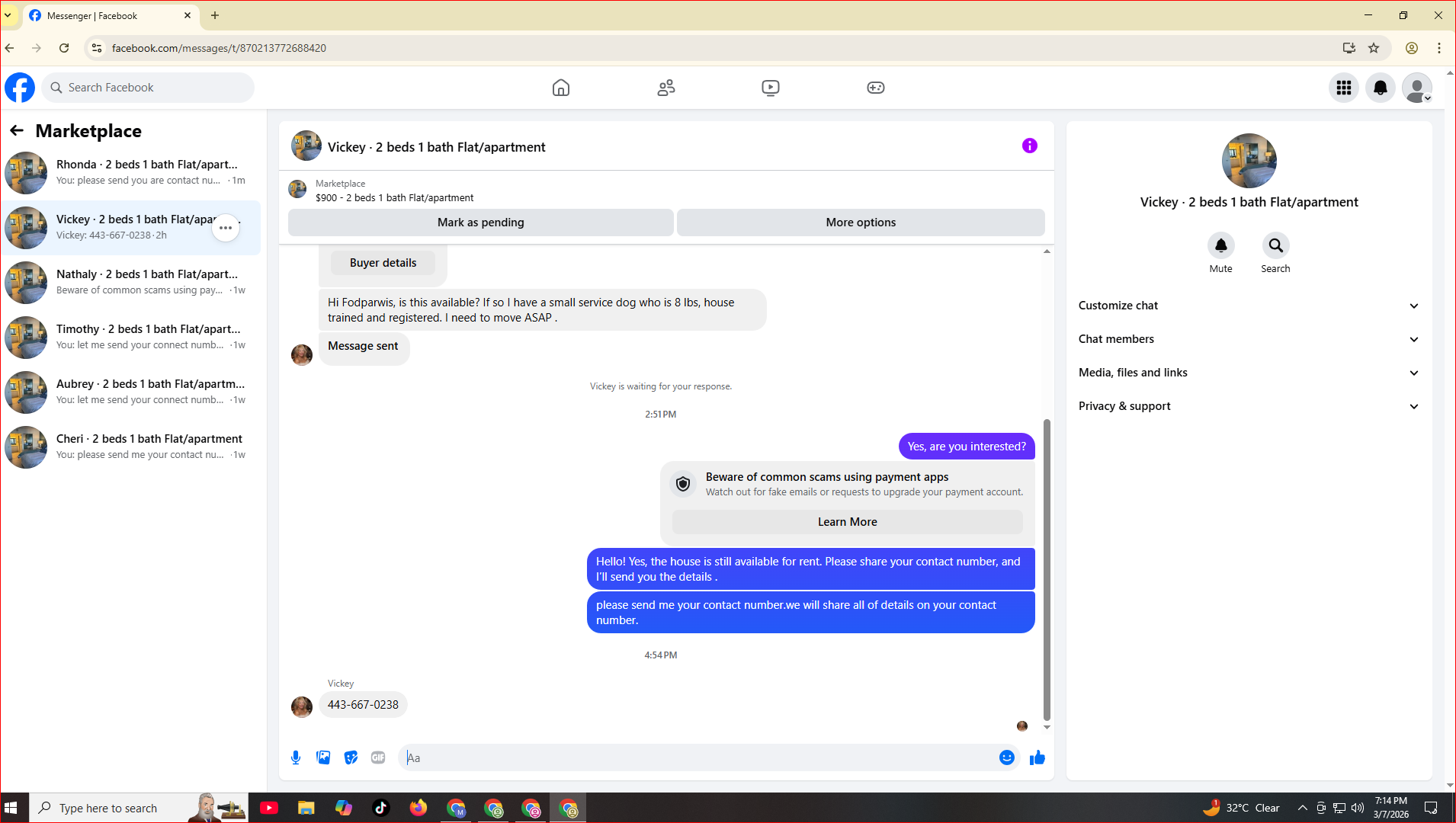This screenshot has height=823, width=1456.
Task: Record a voice clip
Action: coord(296,757)
